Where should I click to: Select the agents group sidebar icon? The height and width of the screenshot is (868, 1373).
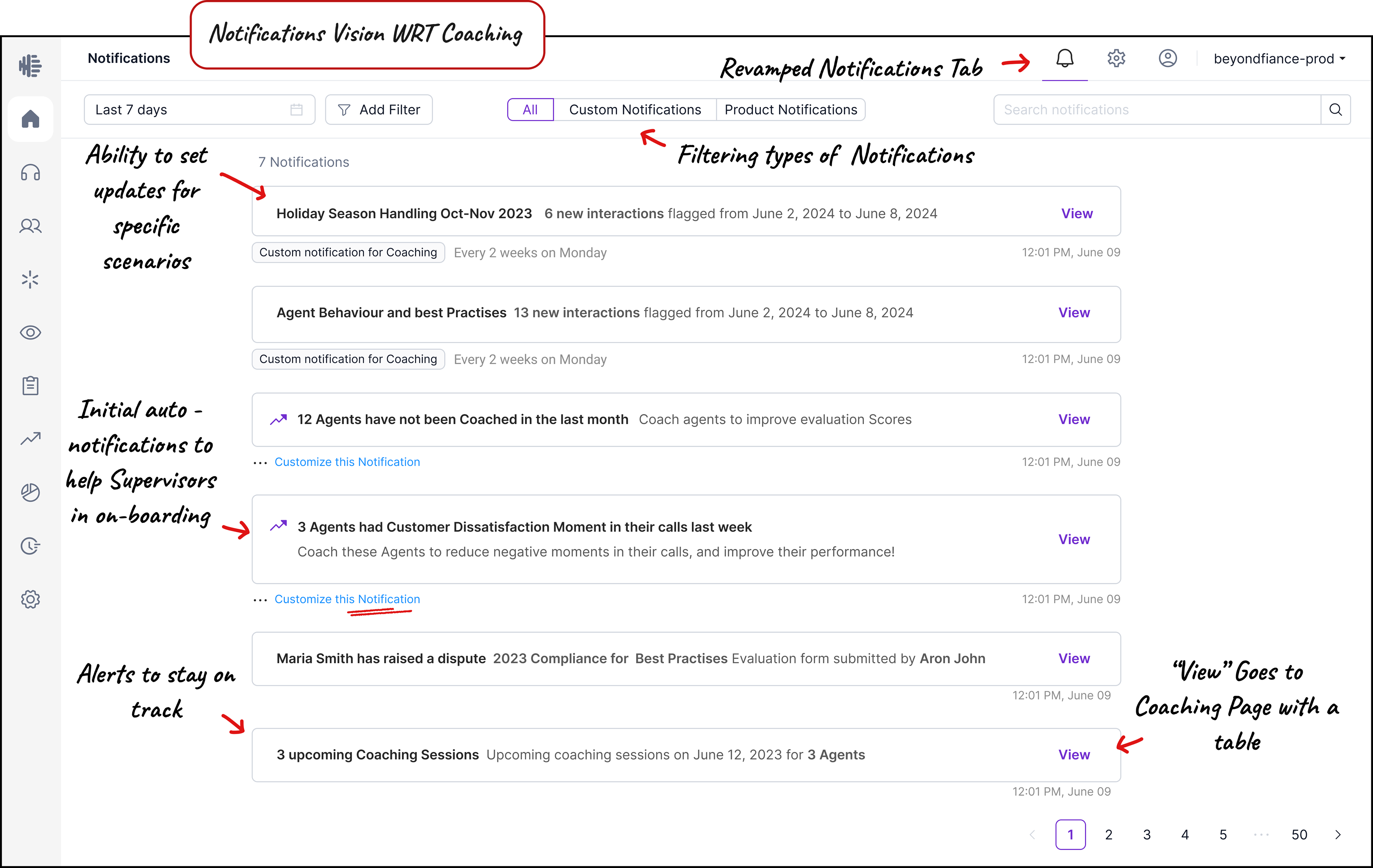pos(30,226)
